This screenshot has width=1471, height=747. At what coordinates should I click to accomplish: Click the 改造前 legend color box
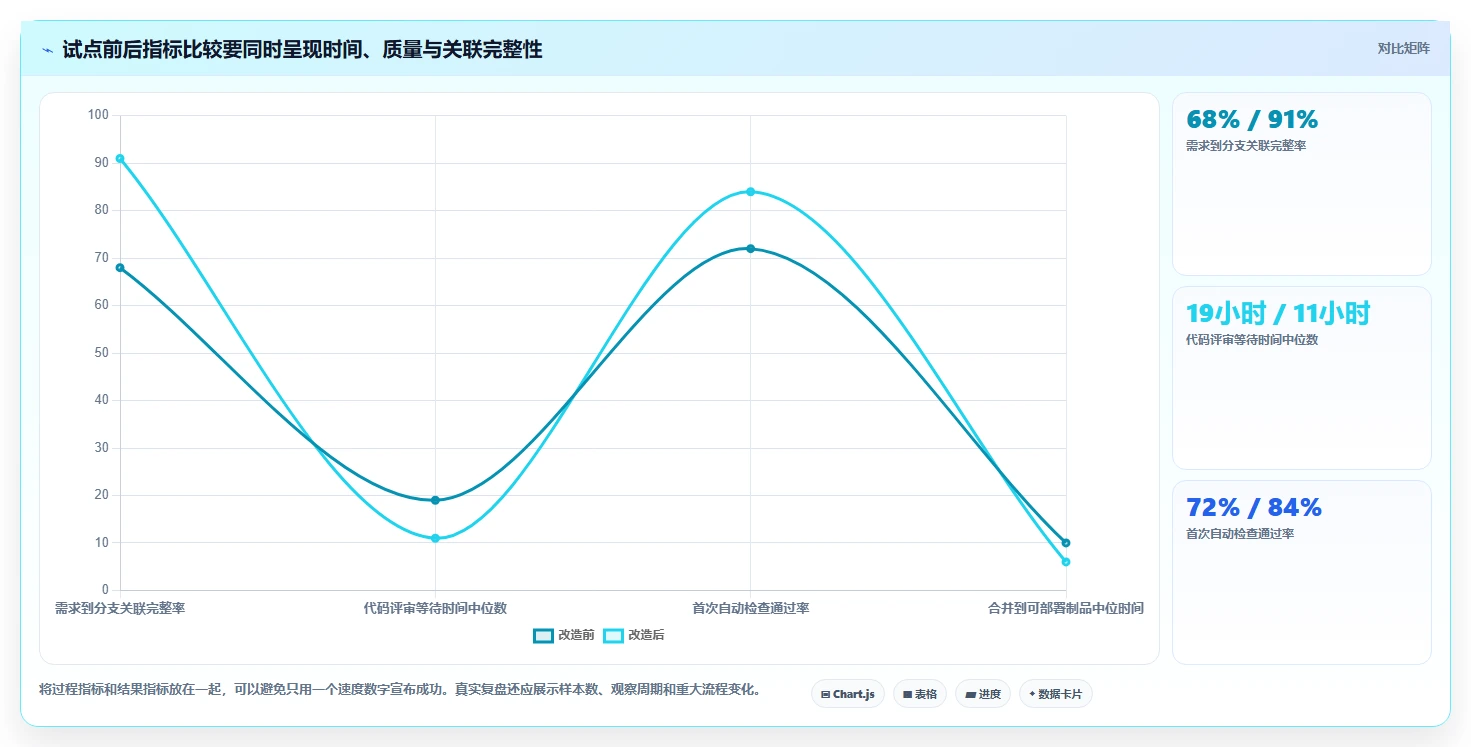tap(543, 635)
